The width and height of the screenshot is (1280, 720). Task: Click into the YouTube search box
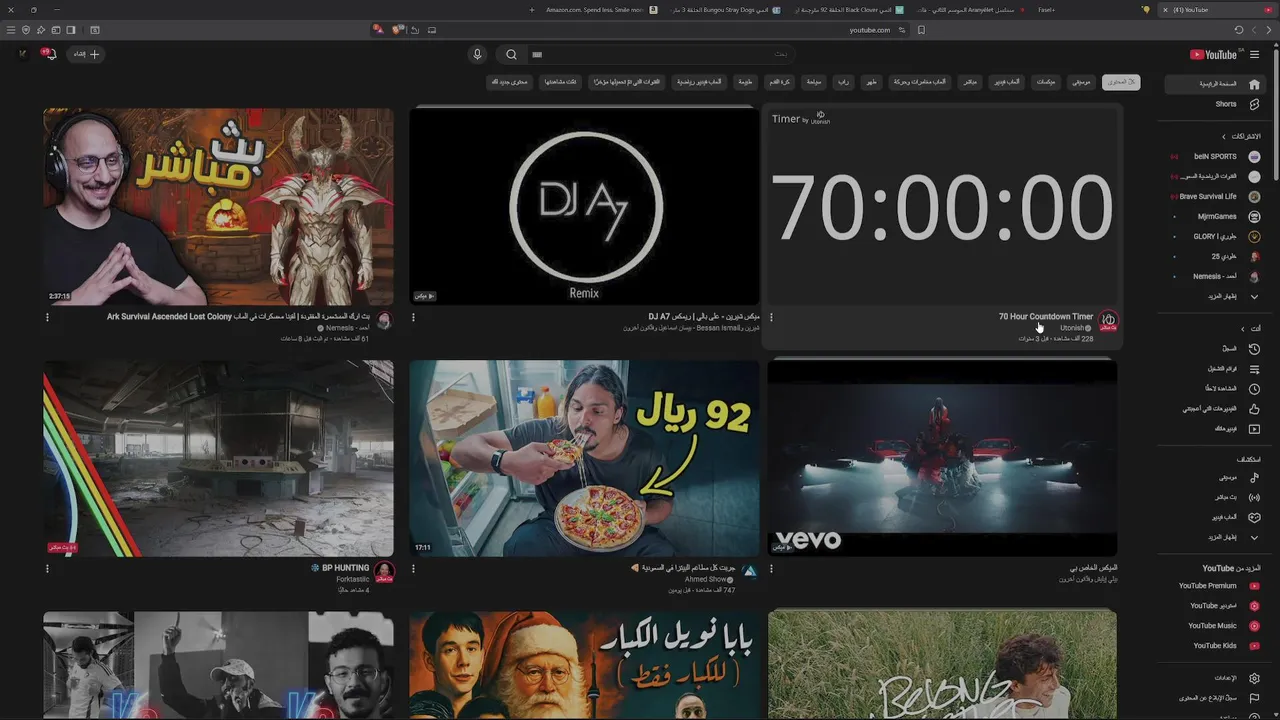point(660,55)
